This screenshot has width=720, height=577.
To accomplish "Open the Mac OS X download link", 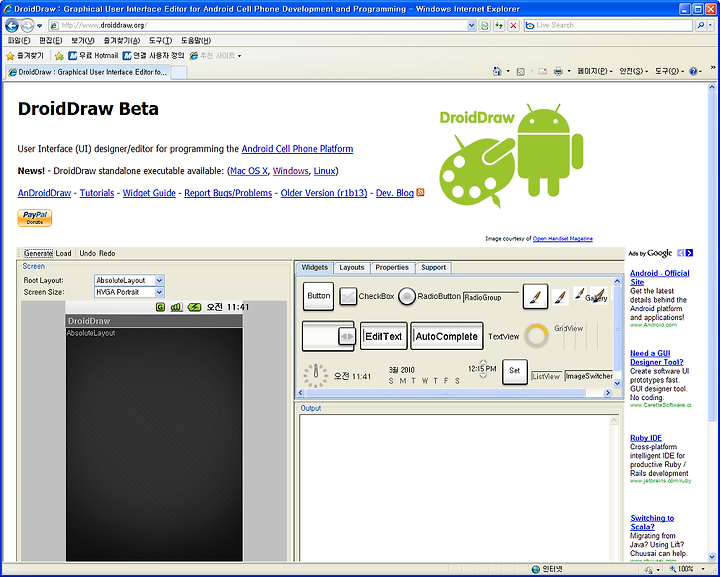I will coord(249,171).
